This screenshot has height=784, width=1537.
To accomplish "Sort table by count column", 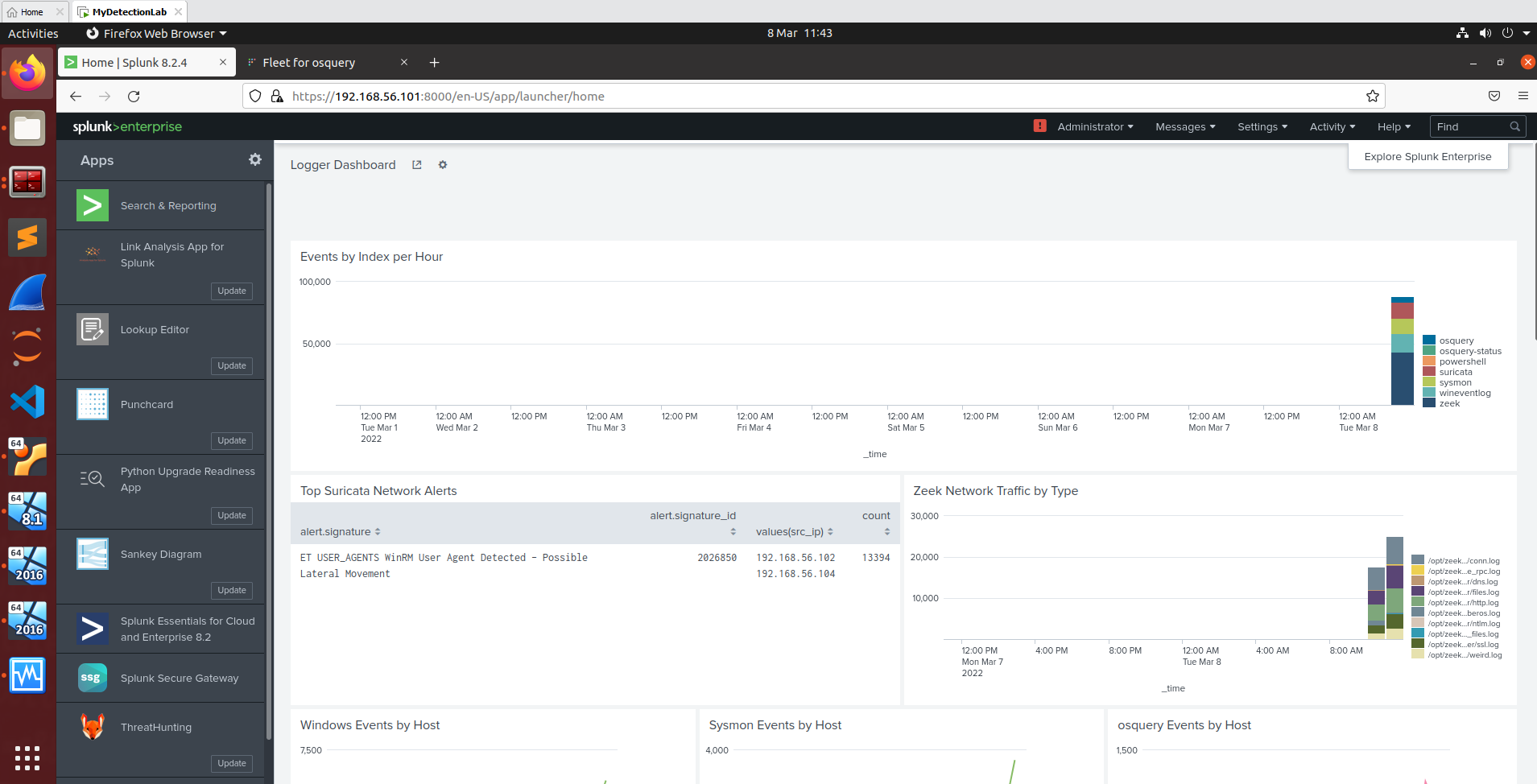I will pyautogui.click(x=877, y=523).
